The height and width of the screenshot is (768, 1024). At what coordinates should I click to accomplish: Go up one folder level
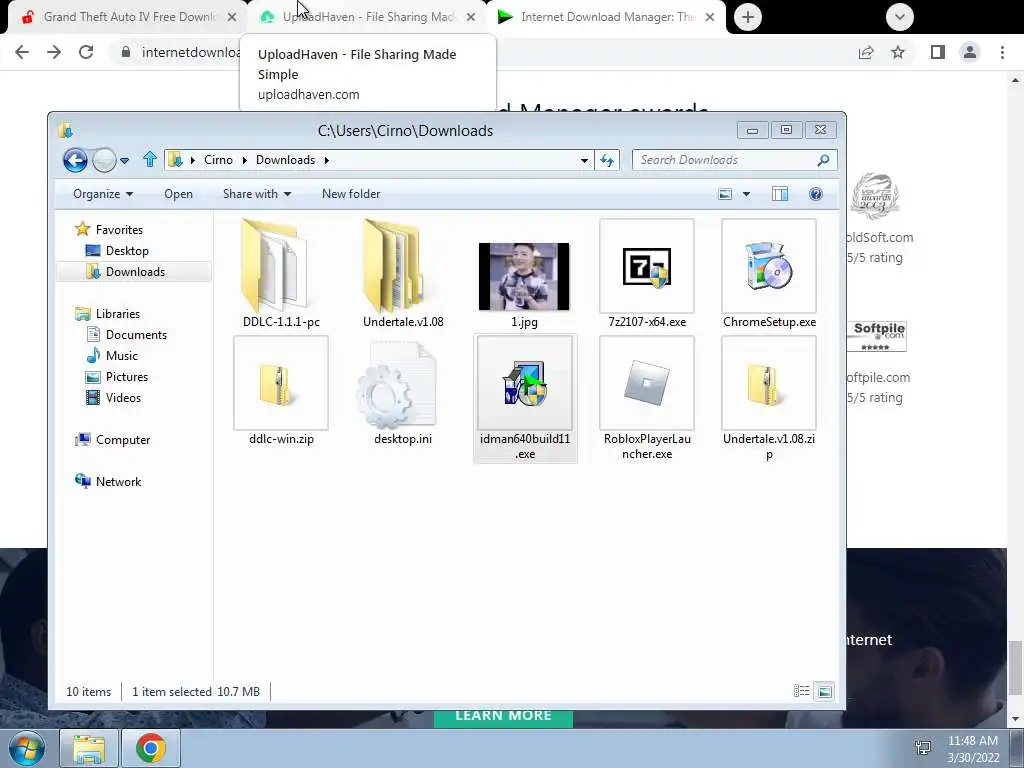click(x=150, y=160)
